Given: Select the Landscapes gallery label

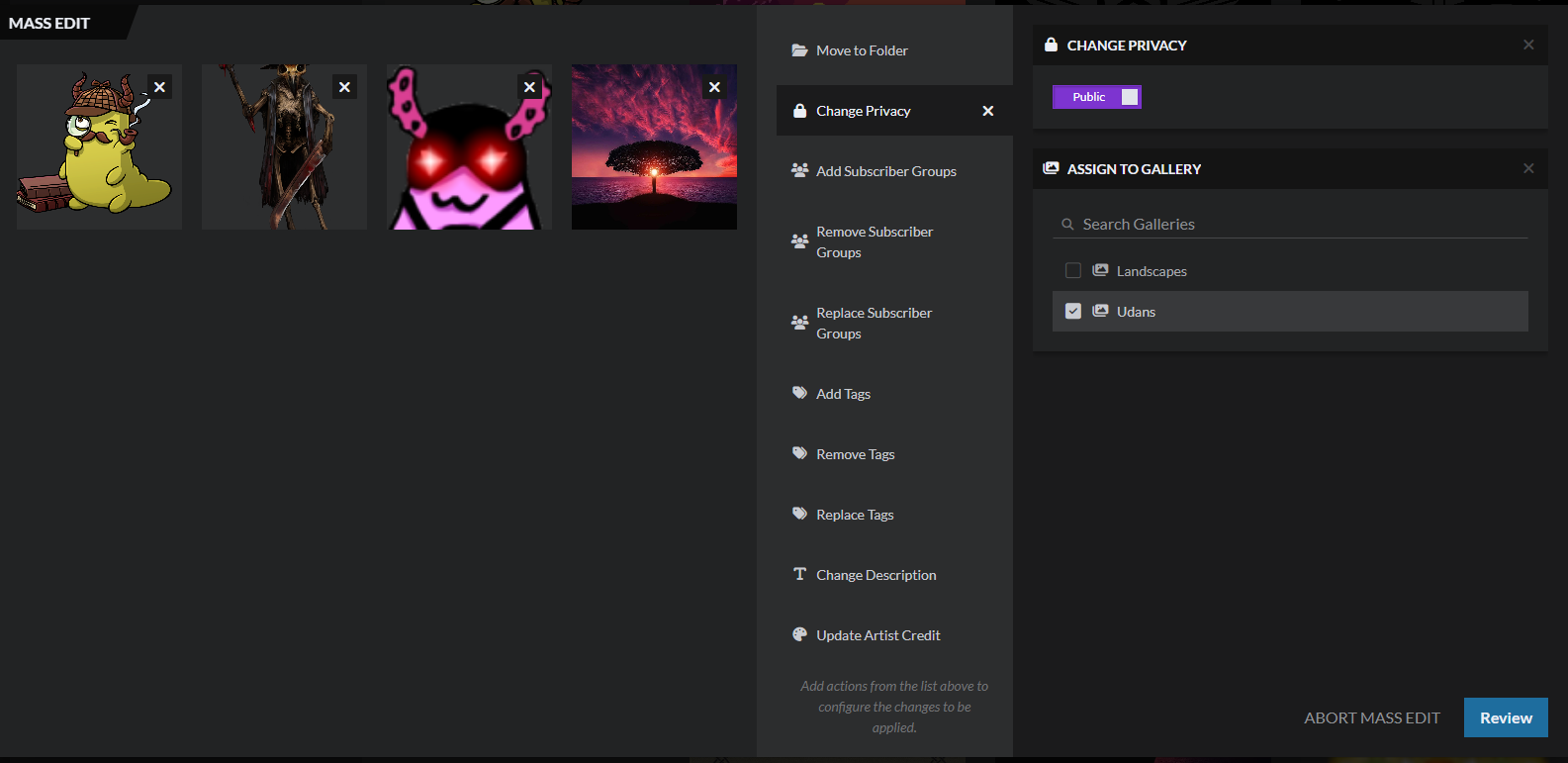Looking at the screenshot, I should [1152, 271].
